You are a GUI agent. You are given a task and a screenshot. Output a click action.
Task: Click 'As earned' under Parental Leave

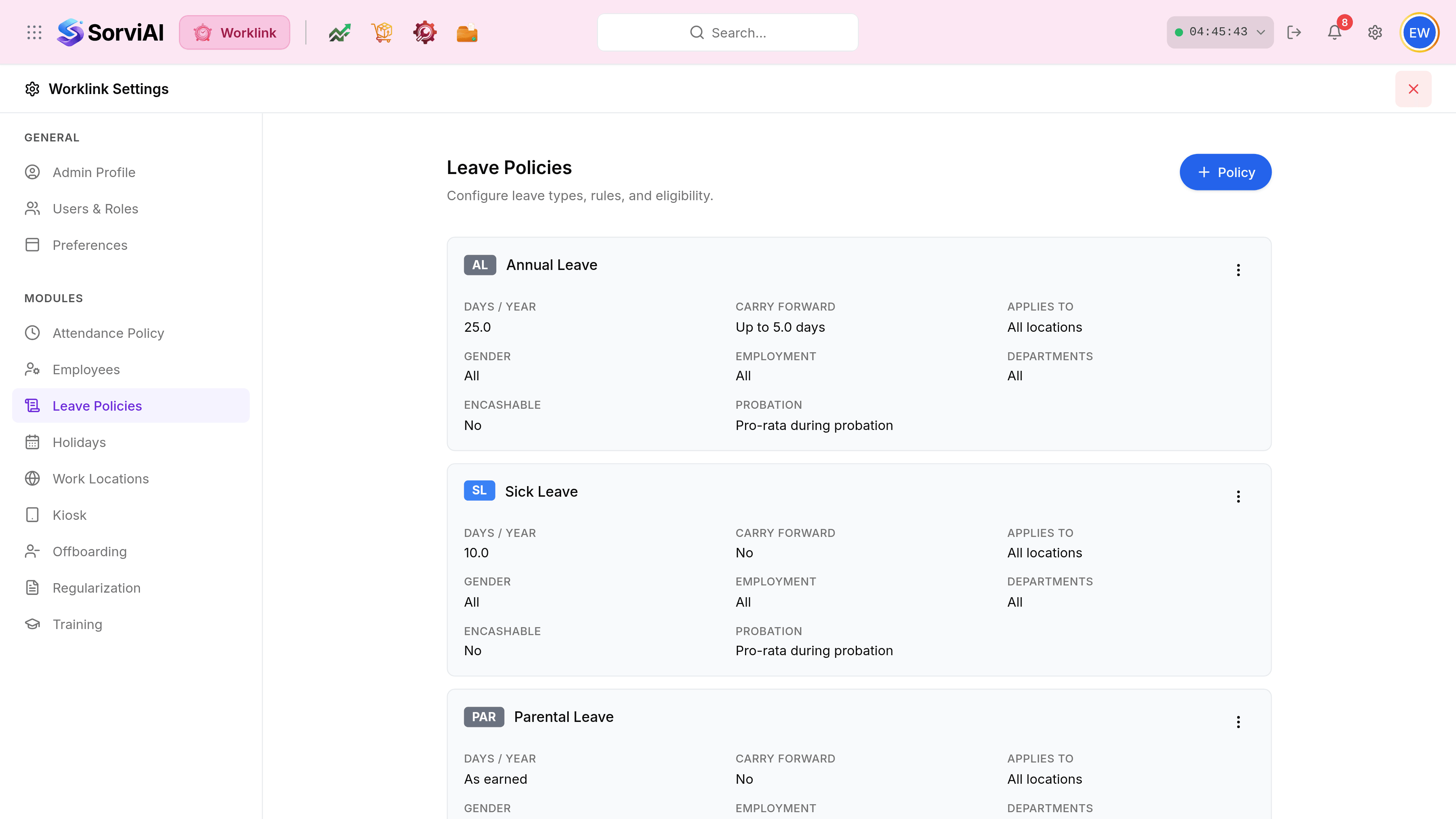(x=496, y=779)
